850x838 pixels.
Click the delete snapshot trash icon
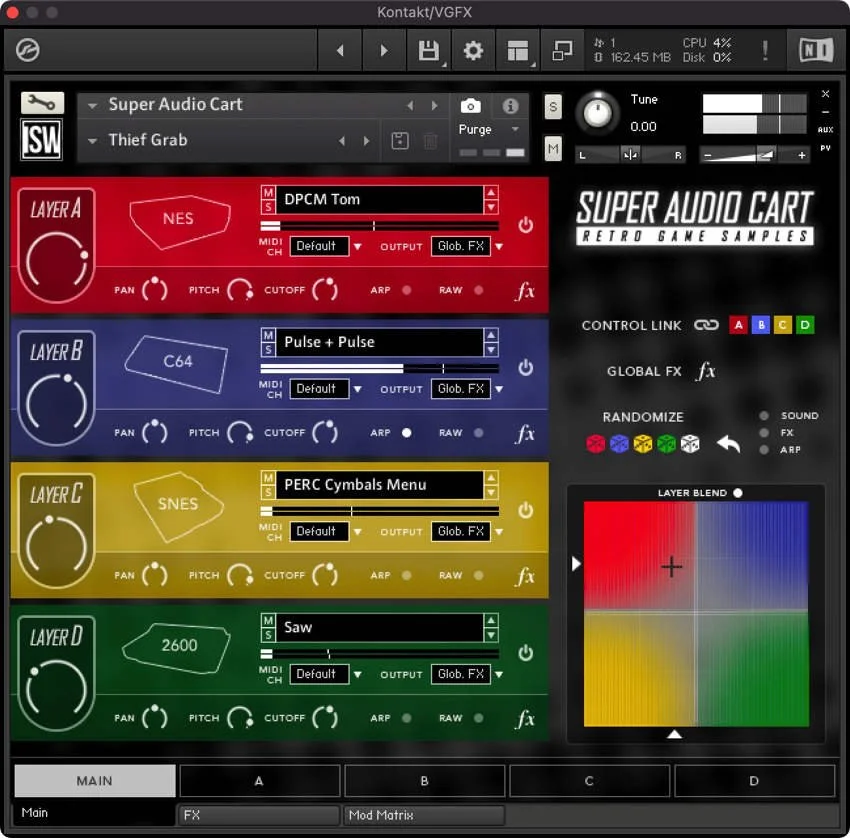(430, 141)
